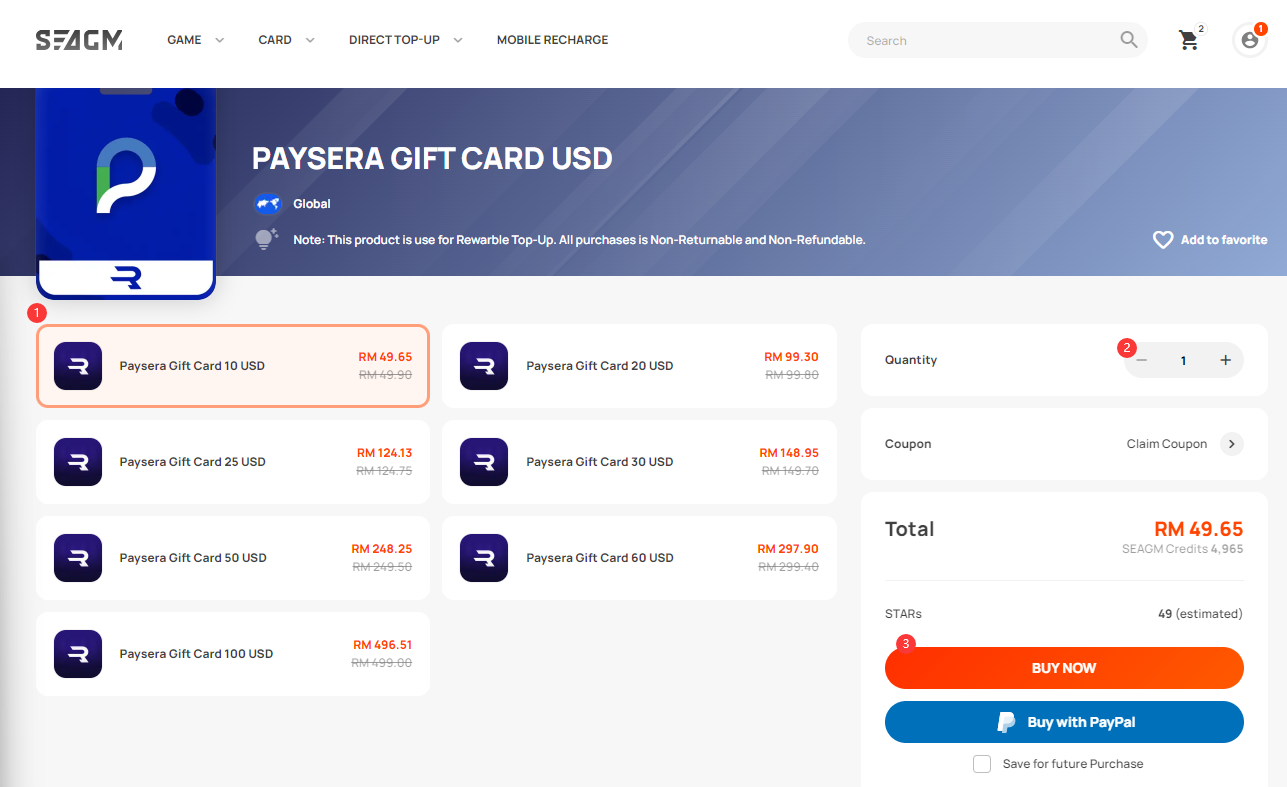The width and height of the screenshot is (1287, 787).
Task: Click into the Search input field
Action: (x=985, y=40)
